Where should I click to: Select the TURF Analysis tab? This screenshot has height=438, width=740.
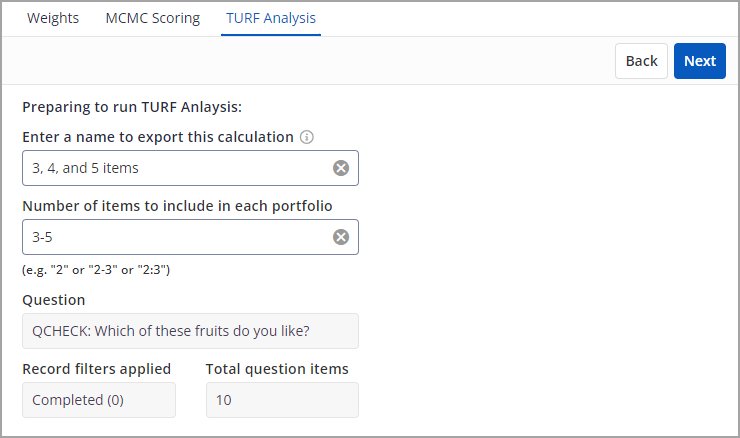pos(271,18)
